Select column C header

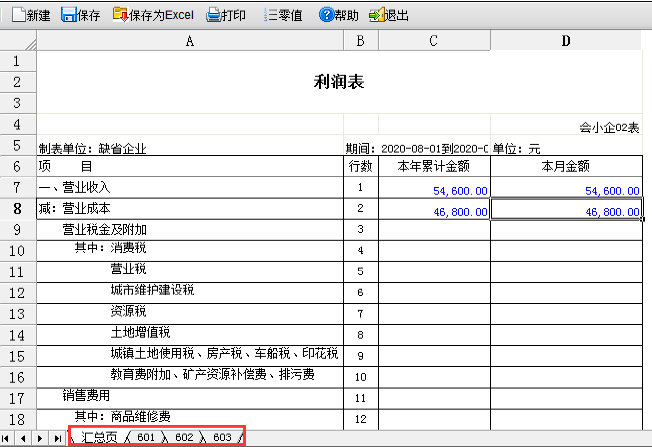click(x=434, y=41)
